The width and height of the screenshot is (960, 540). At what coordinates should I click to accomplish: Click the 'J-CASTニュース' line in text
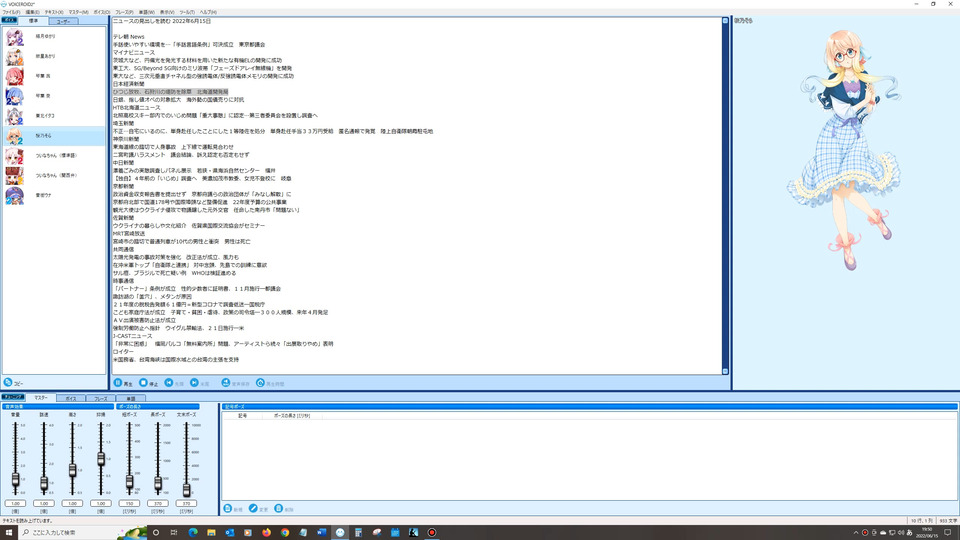[x=133, y=336]
